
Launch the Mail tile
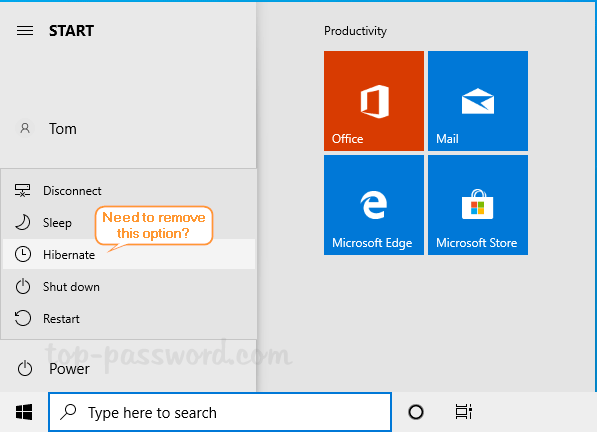(478, 101)
